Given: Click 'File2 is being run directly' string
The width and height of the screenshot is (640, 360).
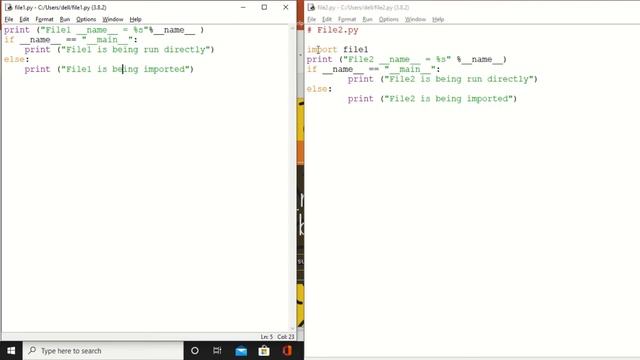Looking at the screenshot, I should 459,79.
